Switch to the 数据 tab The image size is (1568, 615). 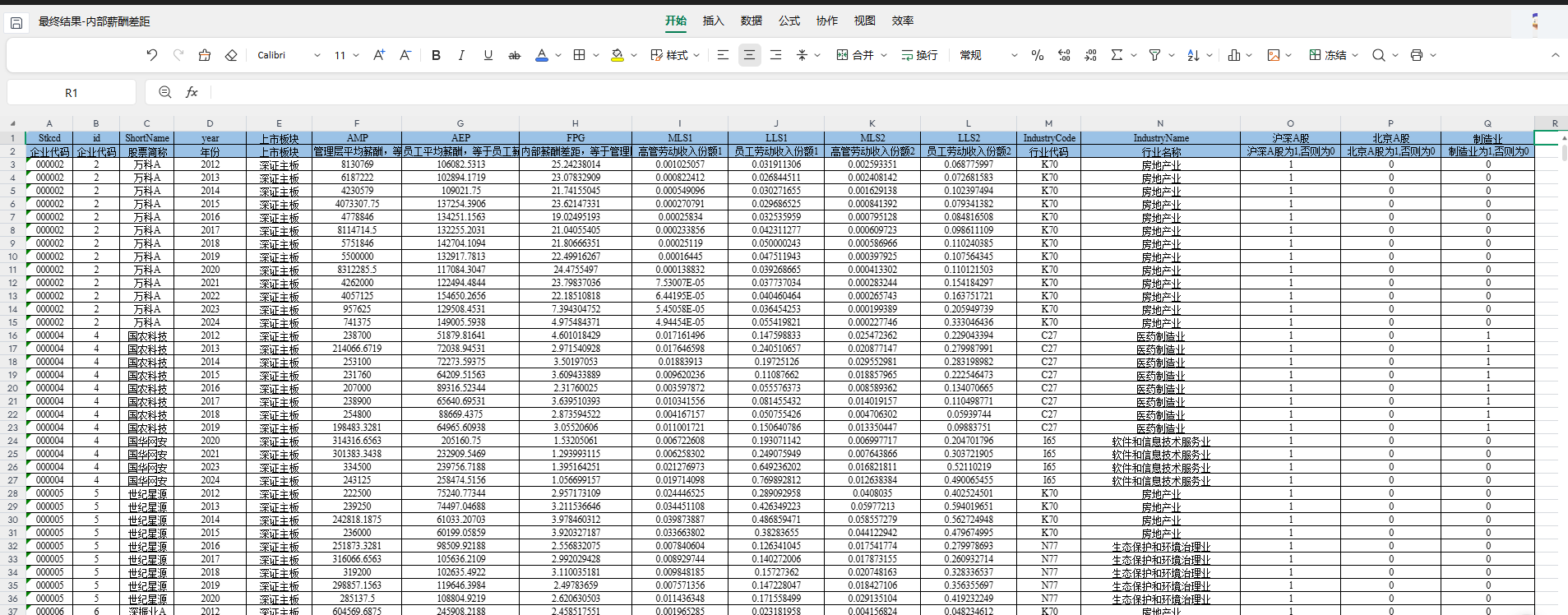(x=751, y=21)
